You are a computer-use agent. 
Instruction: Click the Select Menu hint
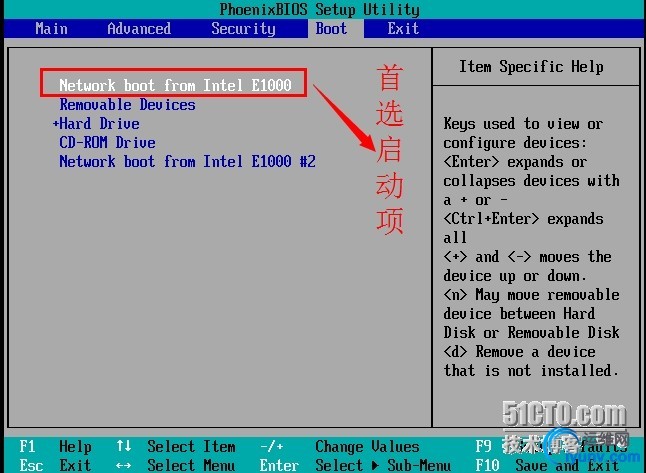click(192, 465)
